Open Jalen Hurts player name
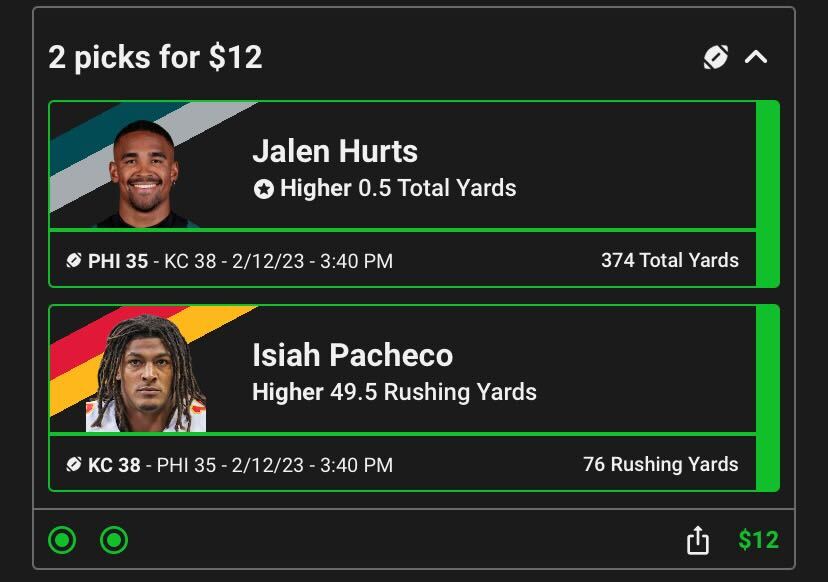The width and height of the screenshot is (828, 582). [x=335, y=151]
